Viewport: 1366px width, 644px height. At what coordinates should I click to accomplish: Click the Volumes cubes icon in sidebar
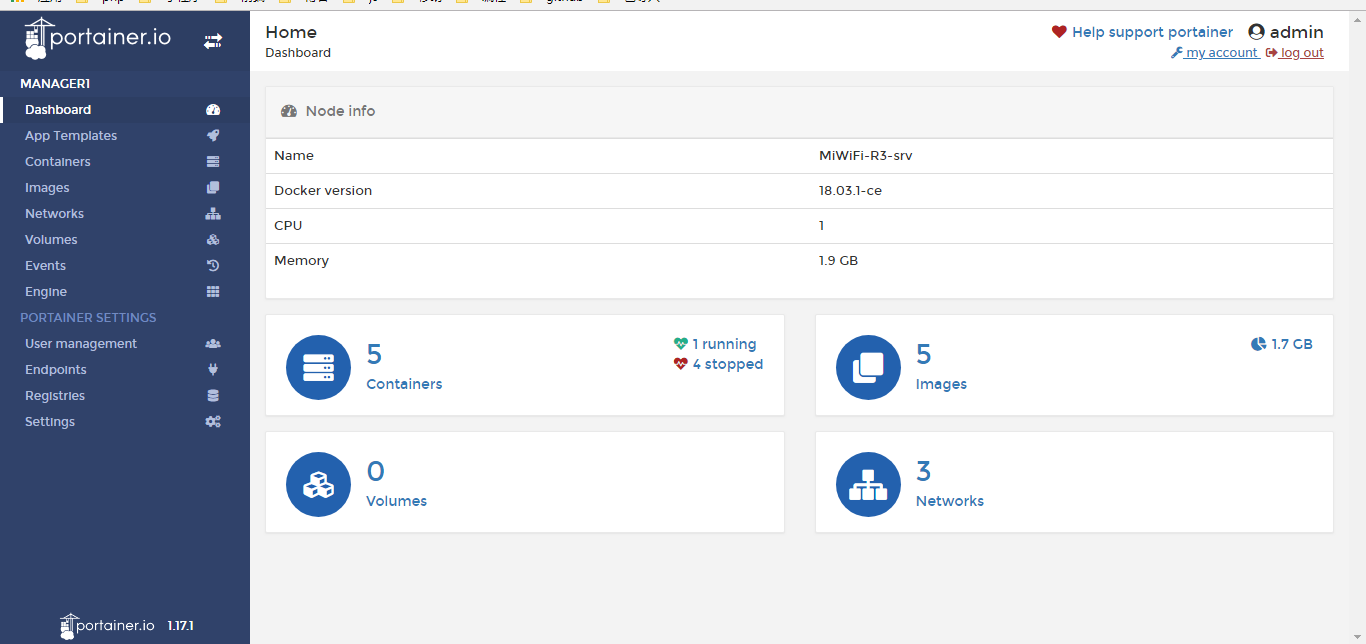pos(212,239)
